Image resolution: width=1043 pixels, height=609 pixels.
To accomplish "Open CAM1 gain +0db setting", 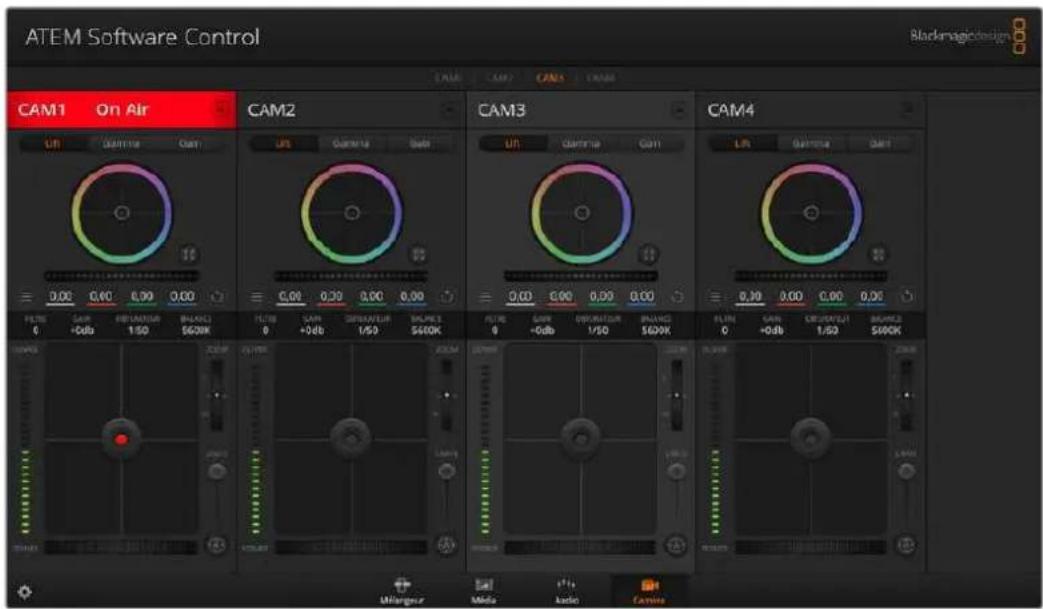I will (82, 326).
